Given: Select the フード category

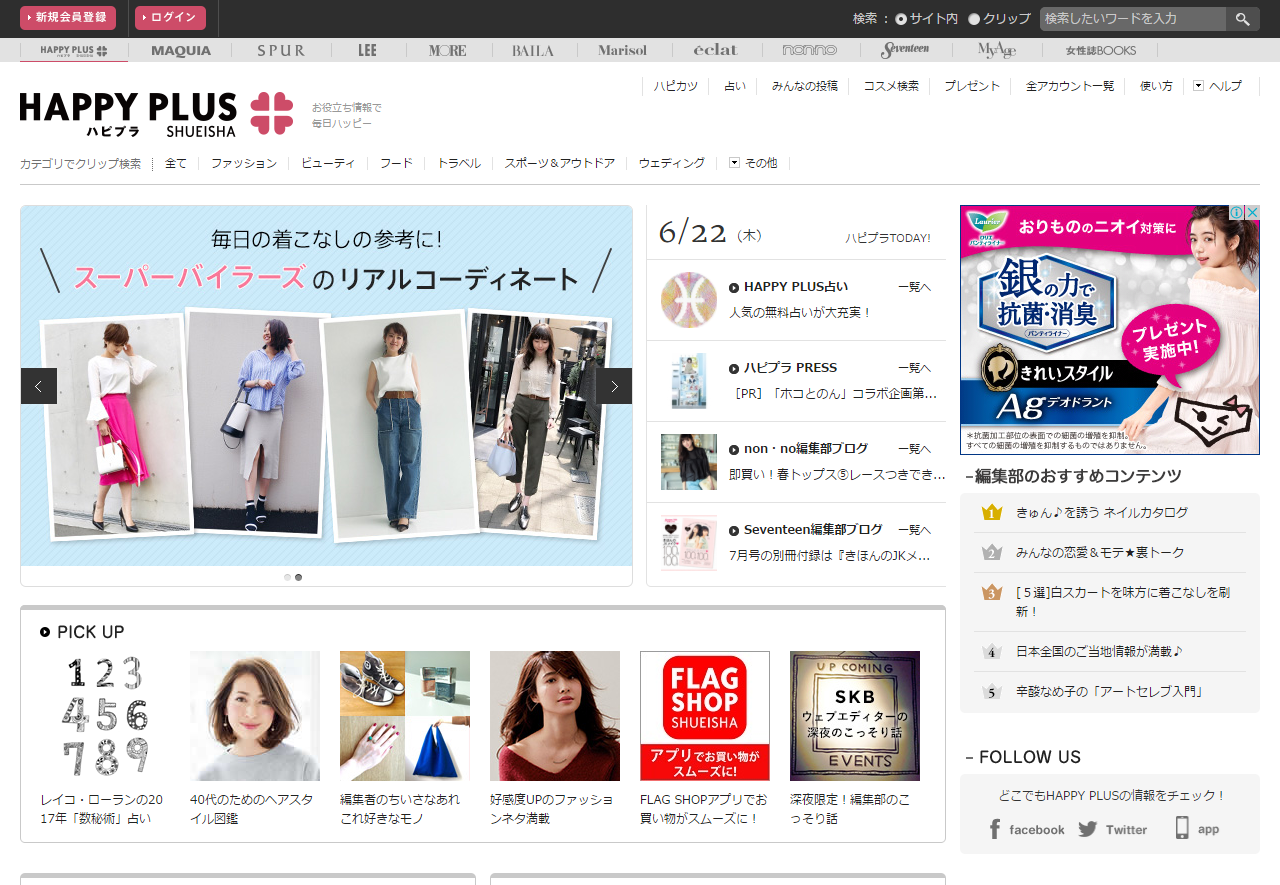Looking at the screenshot, I should [396, 163].
